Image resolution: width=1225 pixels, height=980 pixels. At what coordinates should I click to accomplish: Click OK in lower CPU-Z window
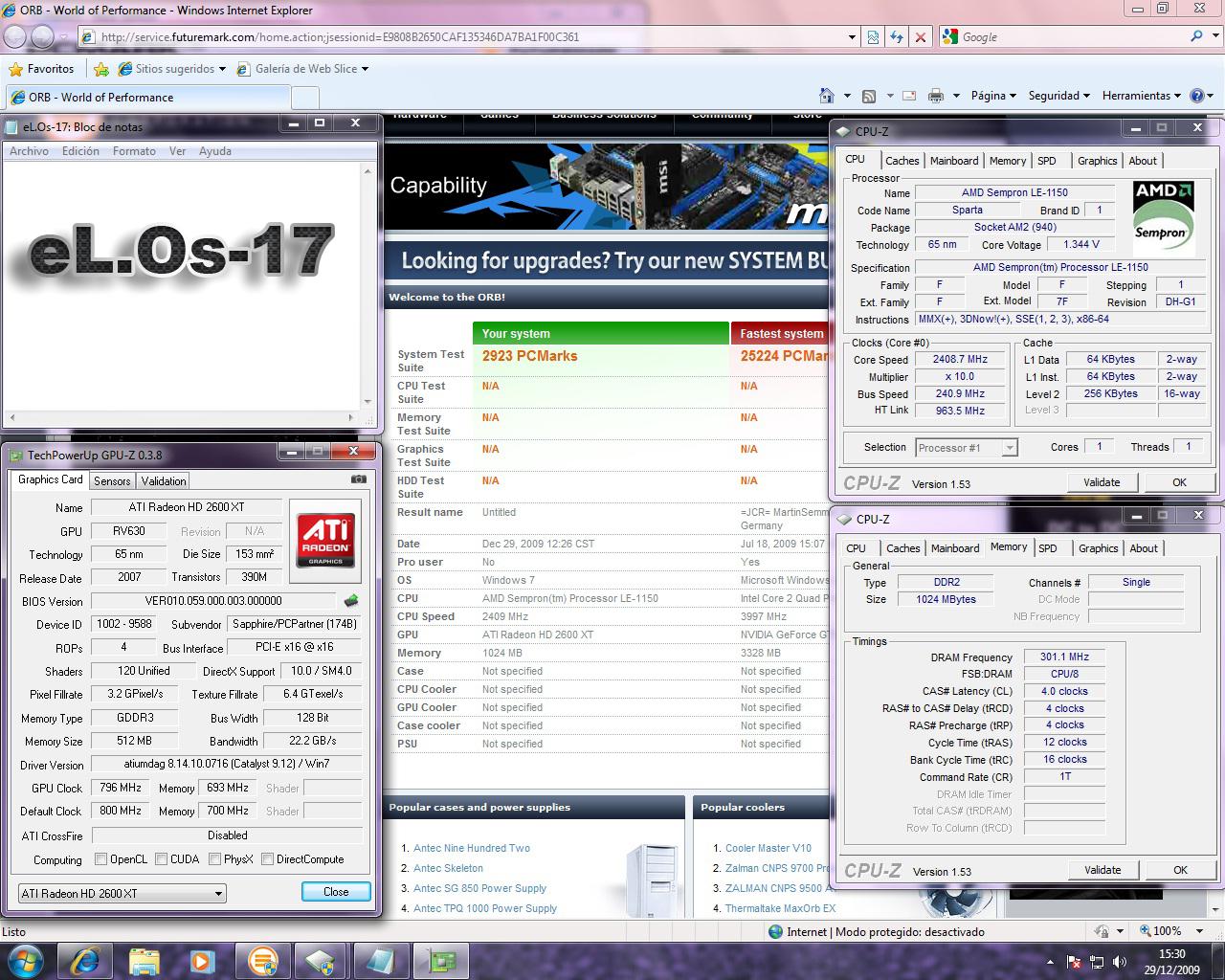1180,870
